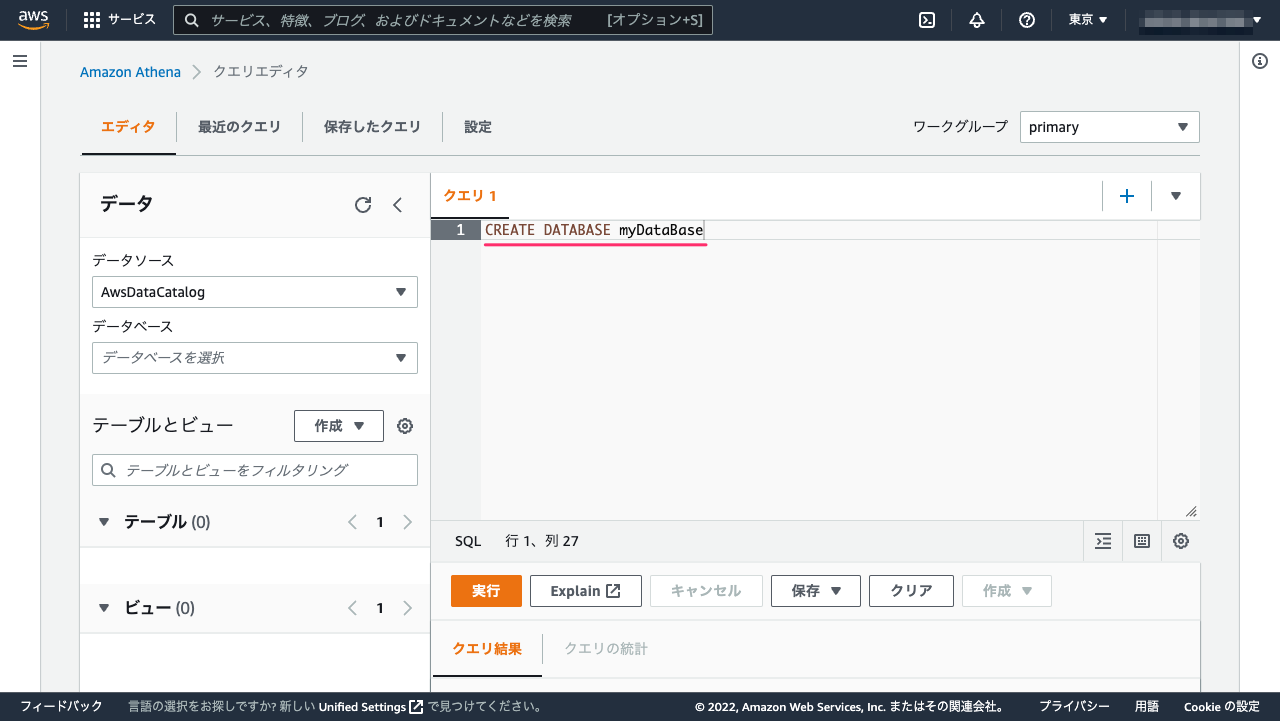1280x721 pixels.
Task: Open Cookie の設定 in footer
Action: tap(1222, 707)
